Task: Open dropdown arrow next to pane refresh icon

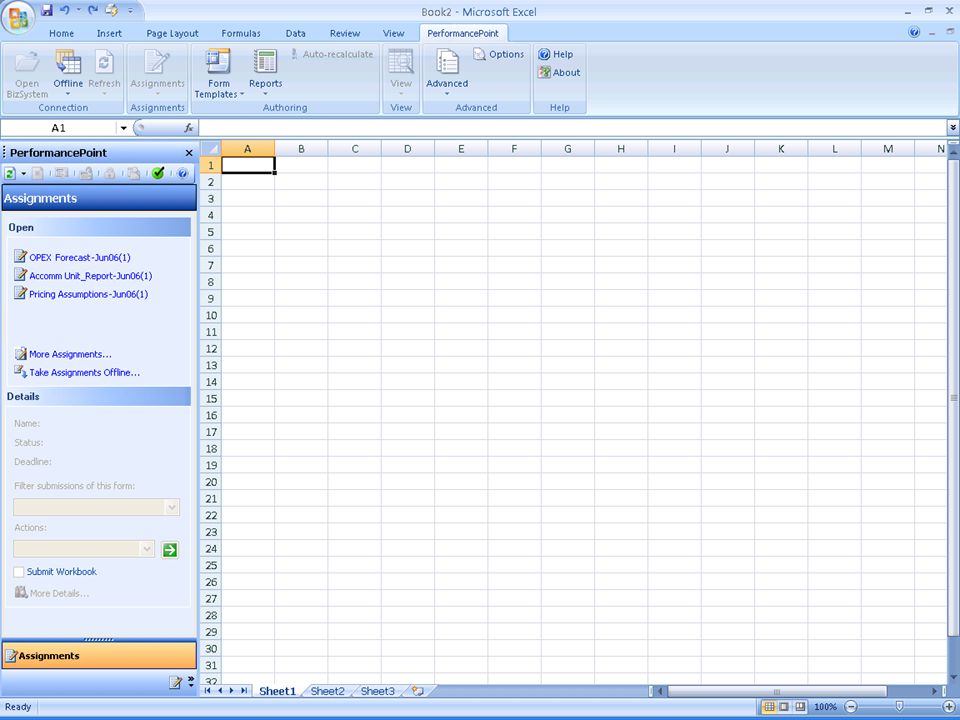Action: click(x=23, y=173)
